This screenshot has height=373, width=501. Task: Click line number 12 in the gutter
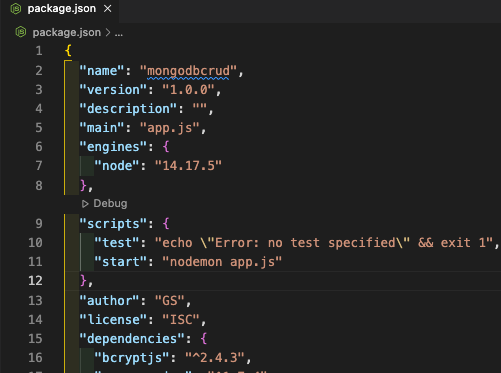tap(35, 281)
